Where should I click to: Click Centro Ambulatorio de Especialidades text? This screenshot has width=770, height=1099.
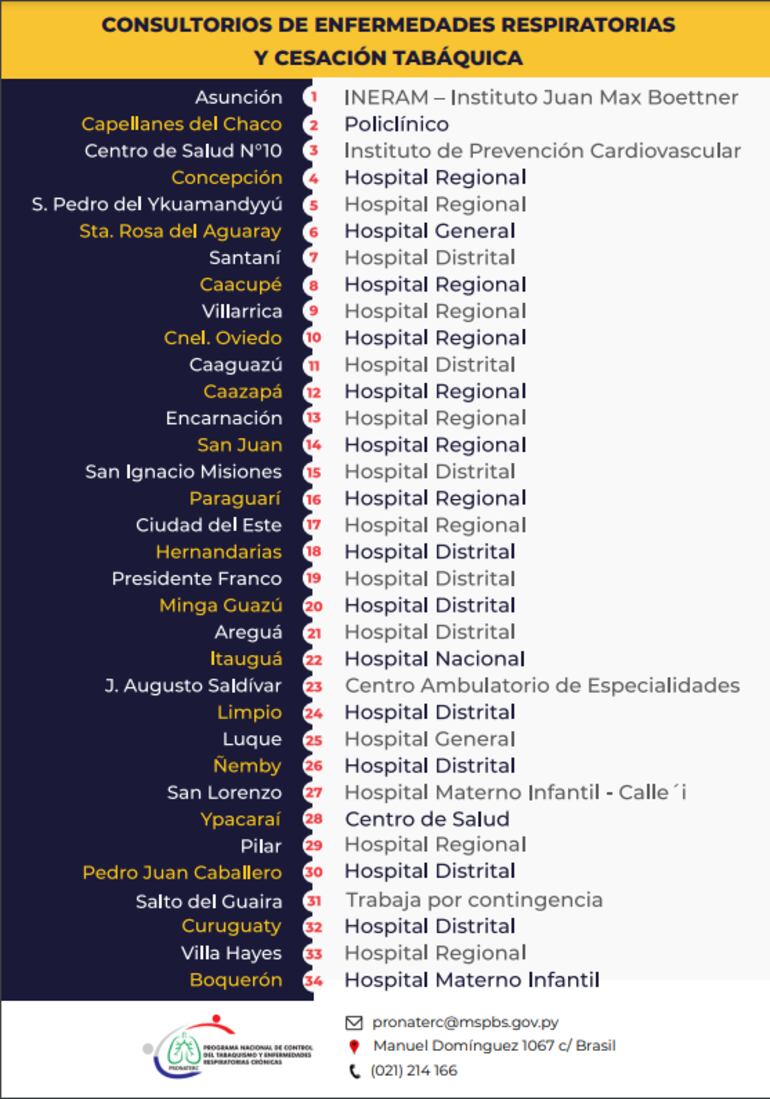click(542, 685)
